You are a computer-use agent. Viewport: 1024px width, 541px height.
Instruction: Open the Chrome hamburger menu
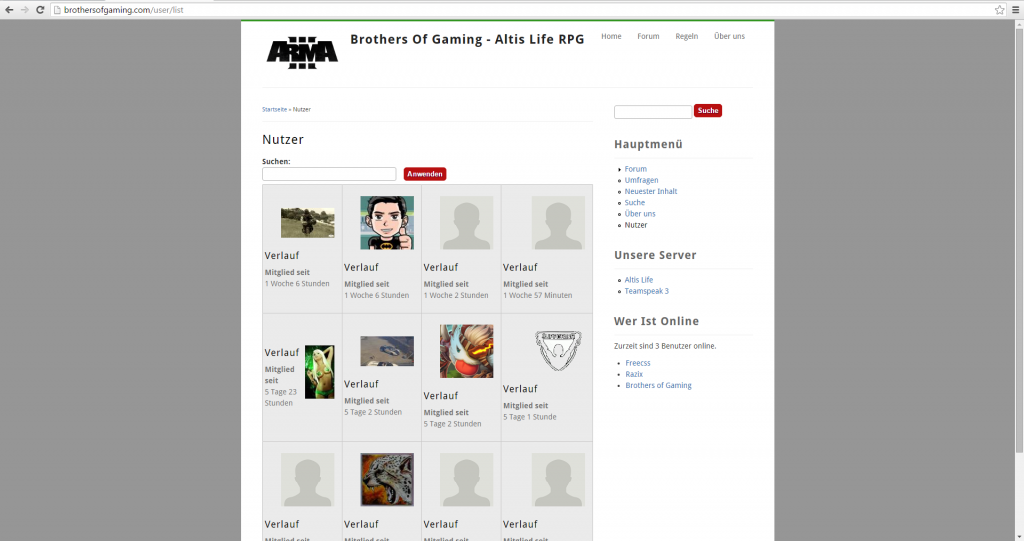pos(1014,9)
